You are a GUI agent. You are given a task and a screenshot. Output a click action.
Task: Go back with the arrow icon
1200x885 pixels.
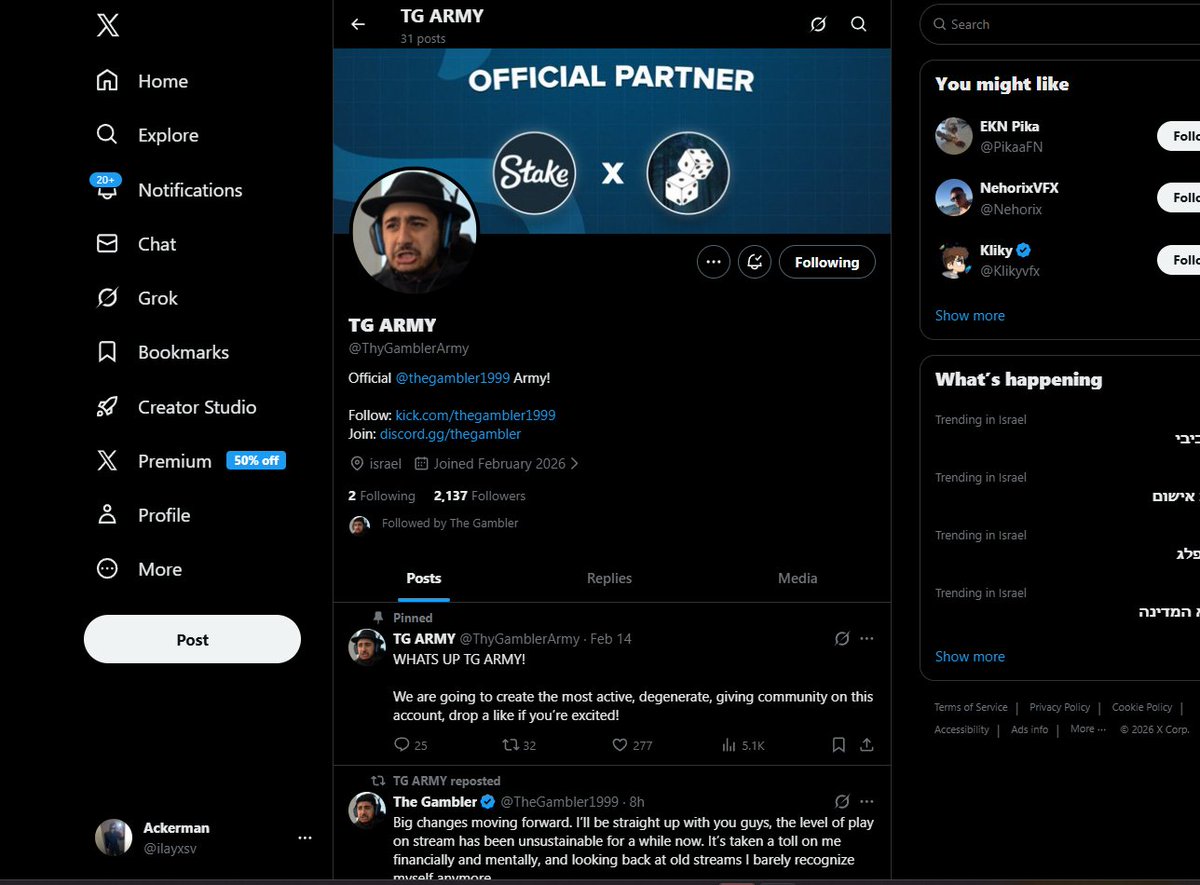(358, 24)
